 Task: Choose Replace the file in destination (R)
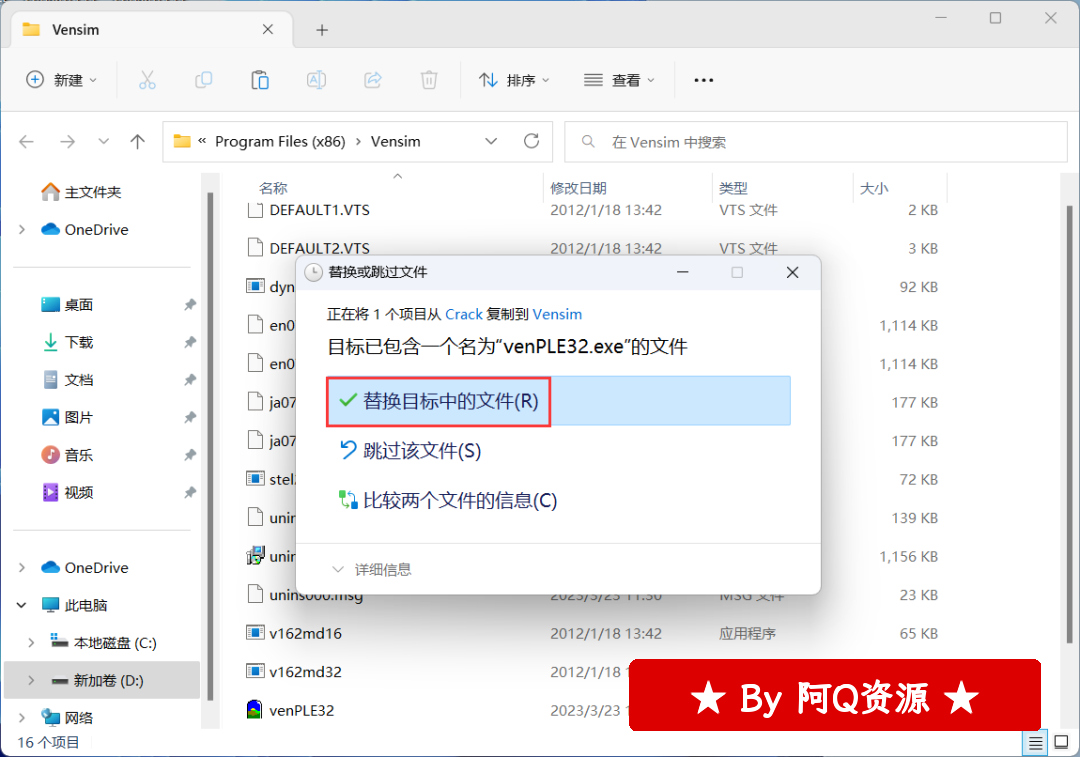pos(559,401)
